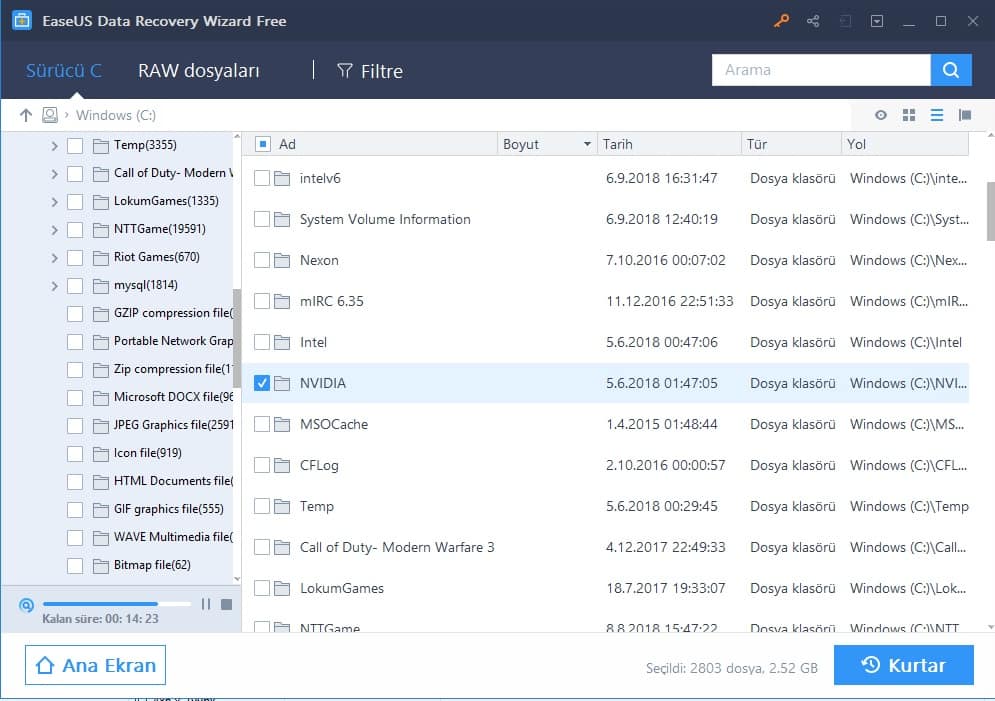Open the Boyut column dropdown arrow

pyautogui.click(x=587, y=145)
